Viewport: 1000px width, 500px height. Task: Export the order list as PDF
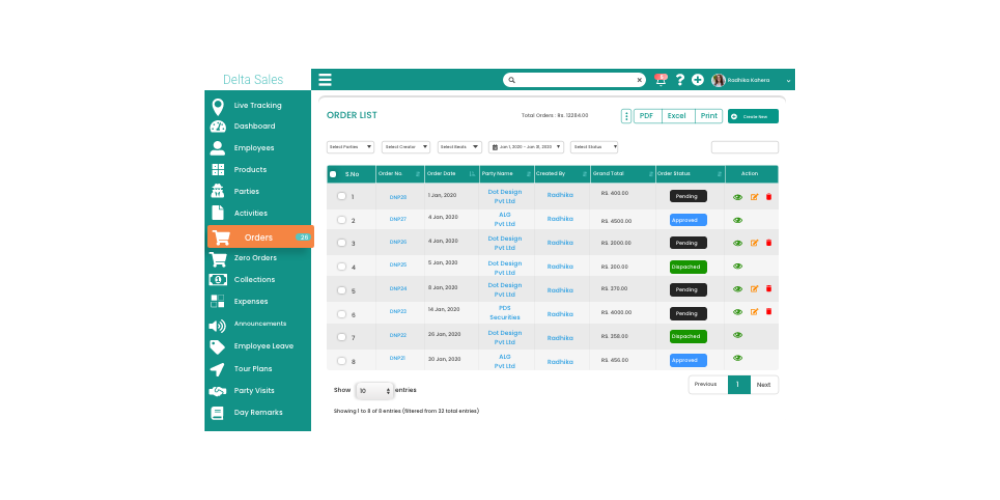[647, 116]
